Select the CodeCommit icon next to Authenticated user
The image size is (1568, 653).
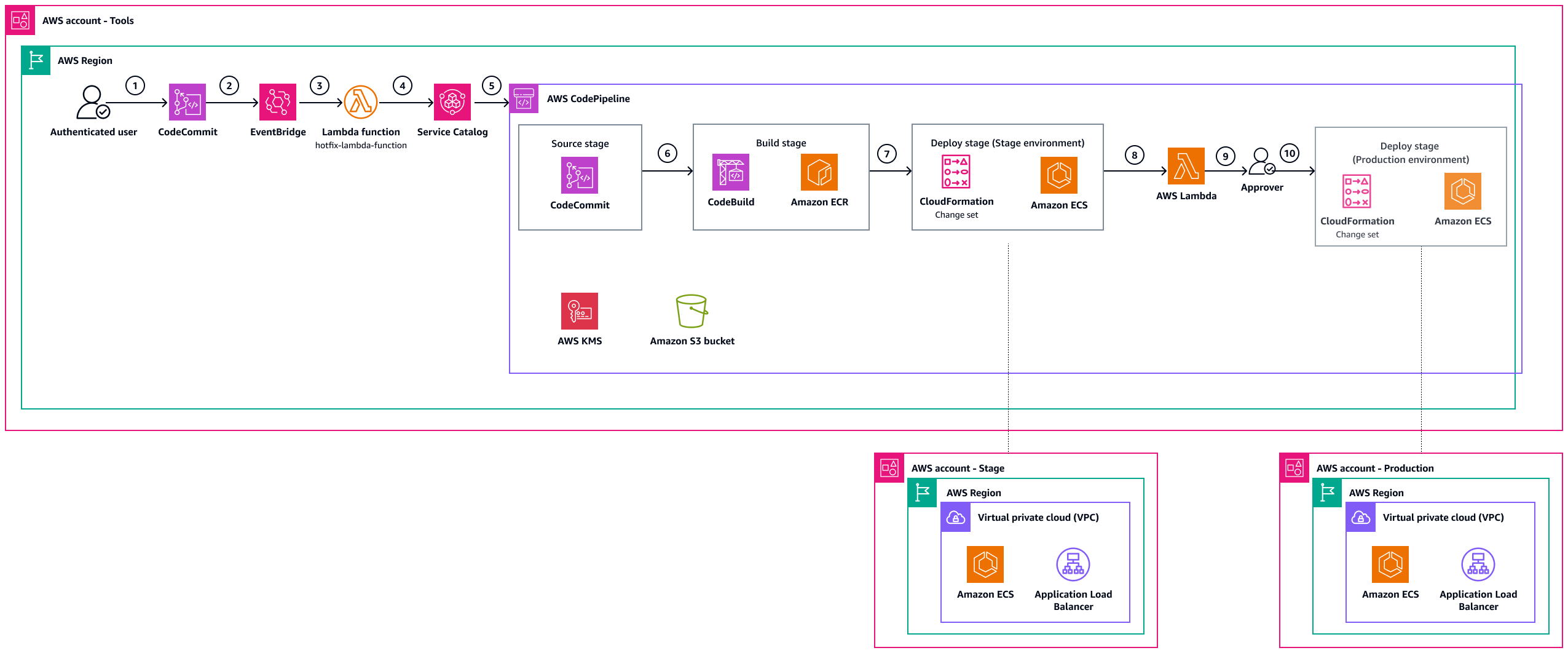point(188,103)
